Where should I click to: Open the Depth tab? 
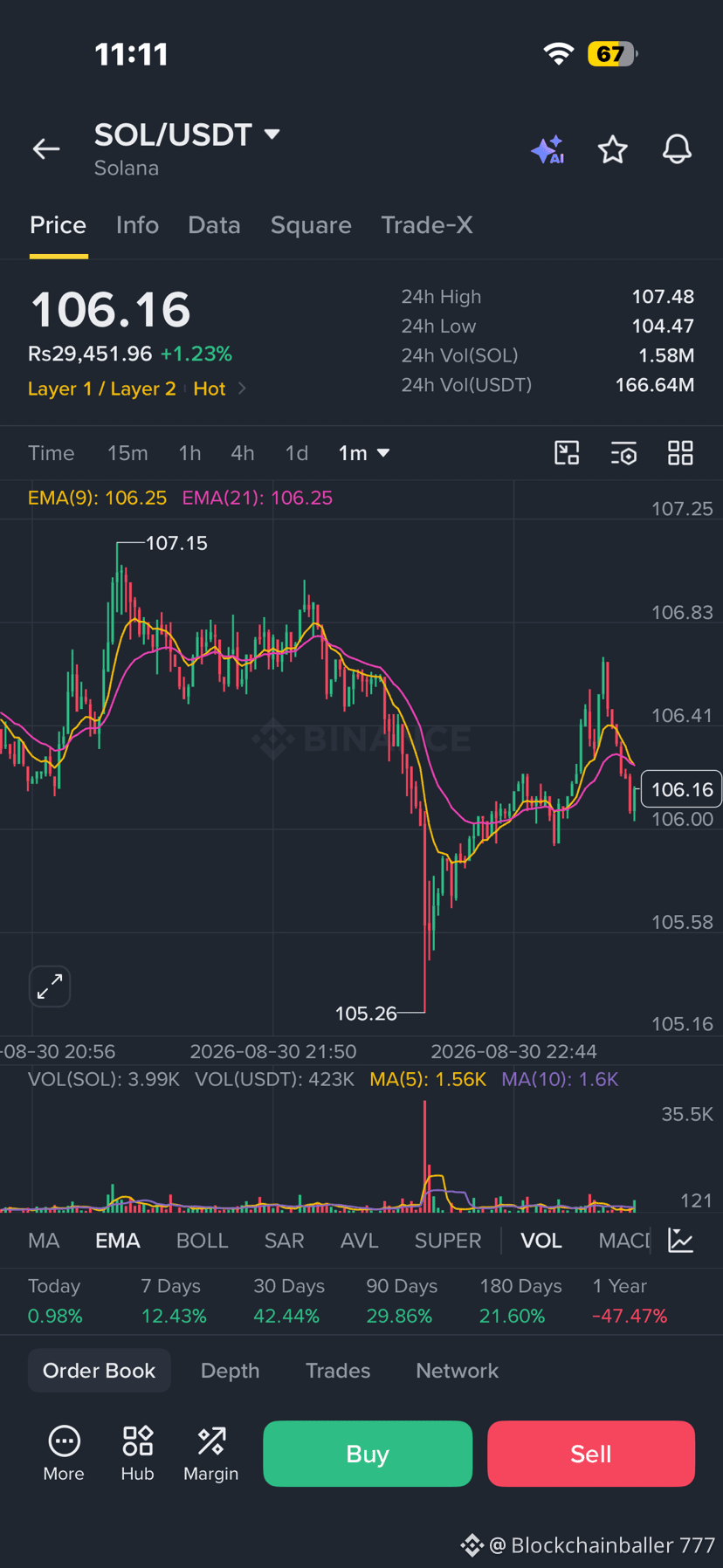click(231, 1371)
